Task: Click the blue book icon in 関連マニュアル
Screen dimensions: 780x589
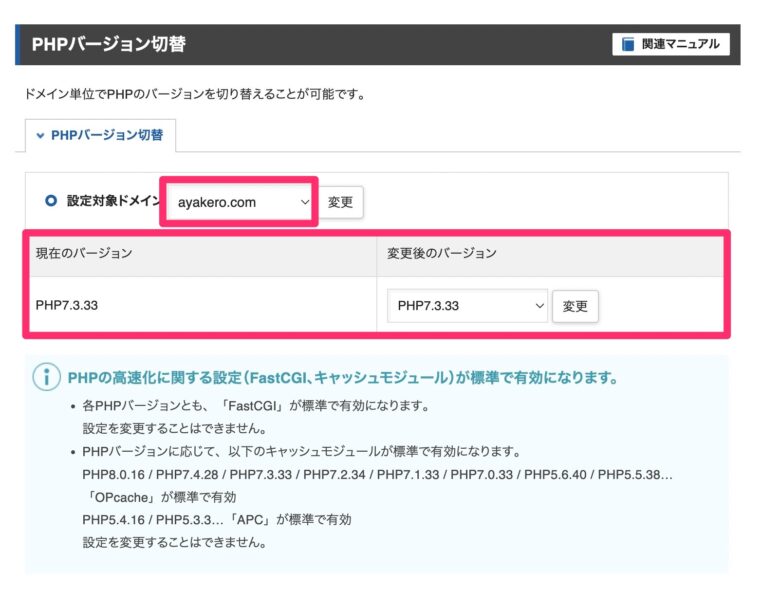Action: pyautogui.click(x=628, y=44)
